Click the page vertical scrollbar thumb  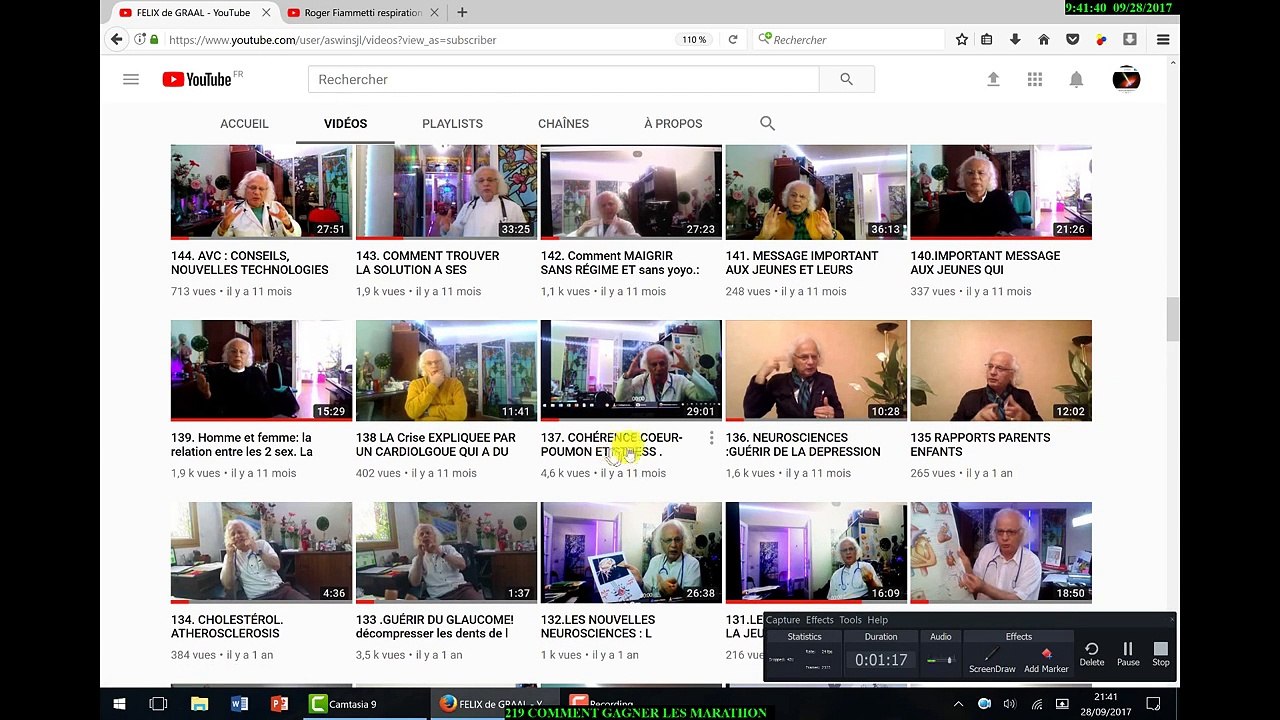[x=1173, y=319]
